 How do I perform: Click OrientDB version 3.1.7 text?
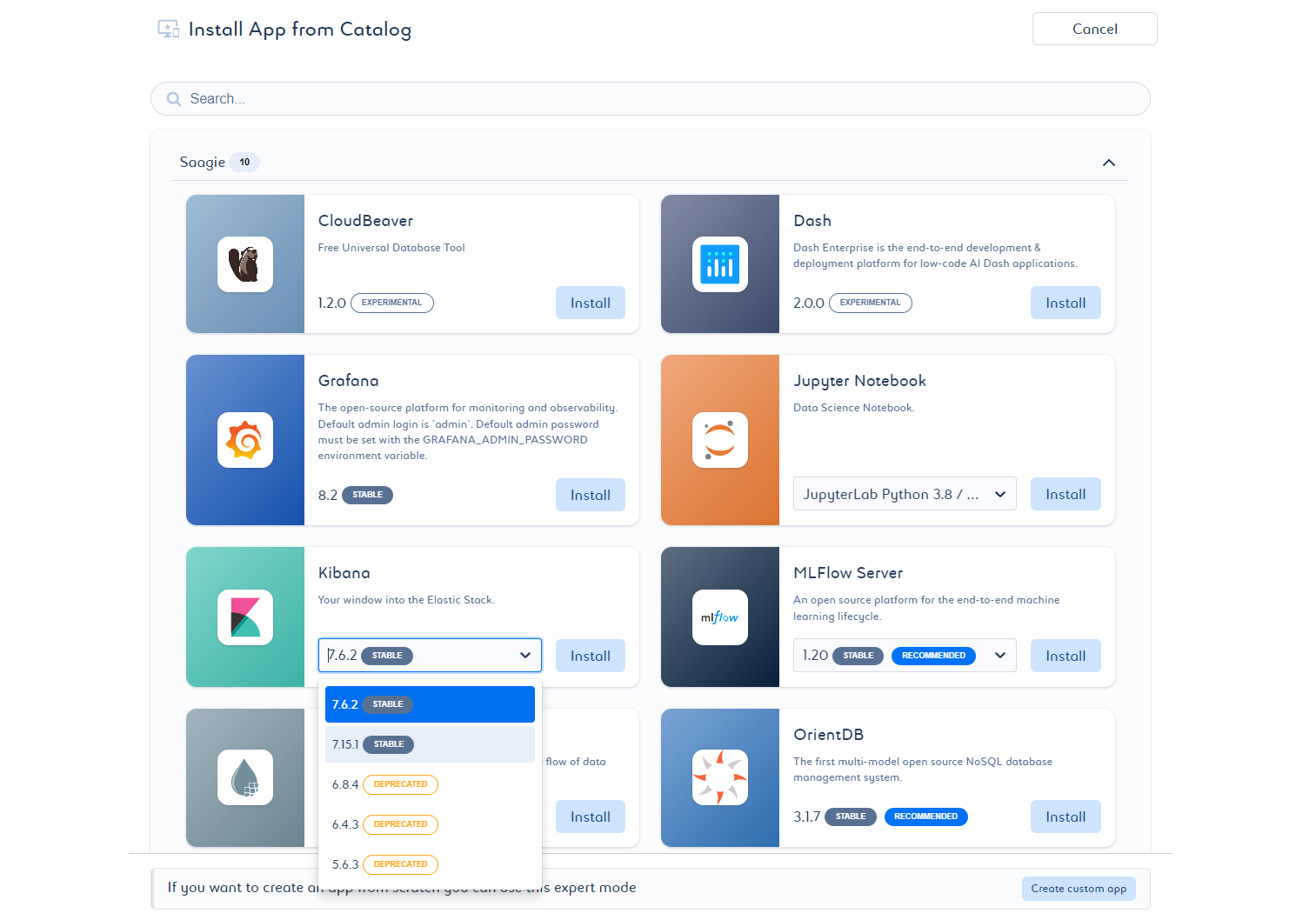click(807, 817)
